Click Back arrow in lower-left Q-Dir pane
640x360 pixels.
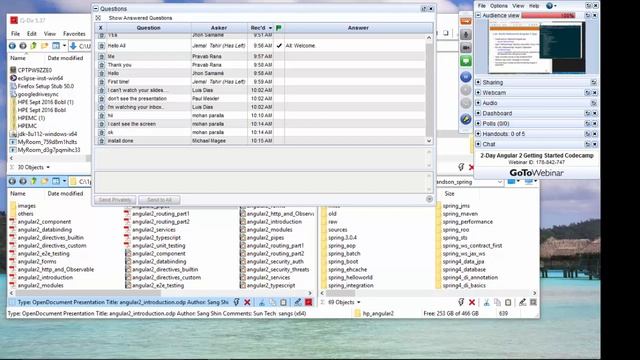(x=13, y=181)
